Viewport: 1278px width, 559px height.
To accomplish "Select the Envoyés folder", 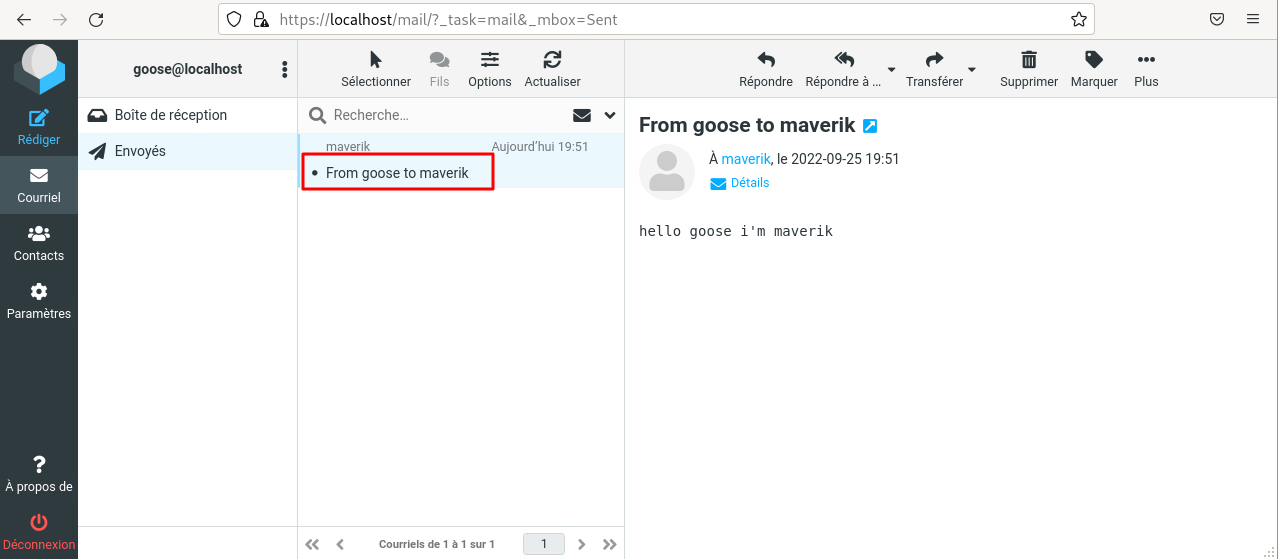I will tap(140, 151).
